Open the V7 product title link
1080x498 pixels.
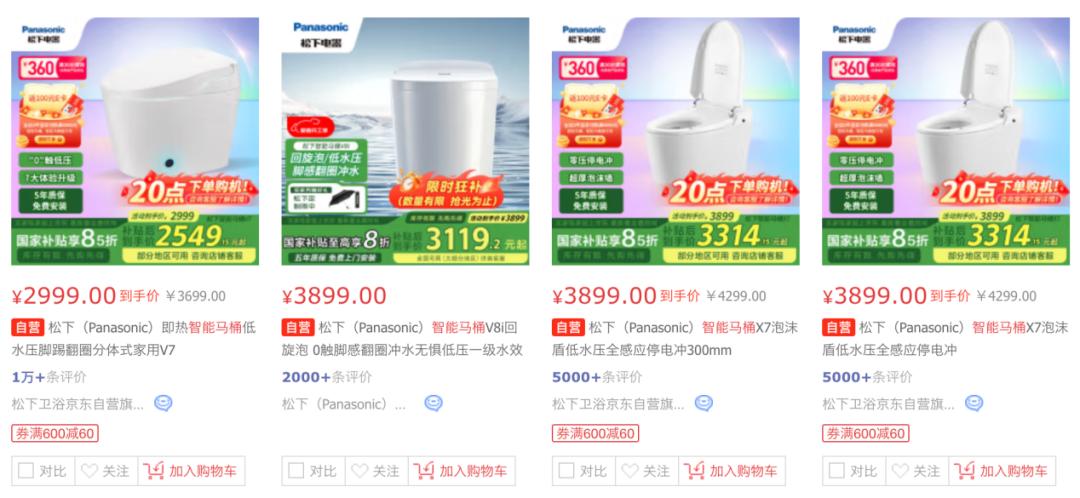tap(134, 339)
